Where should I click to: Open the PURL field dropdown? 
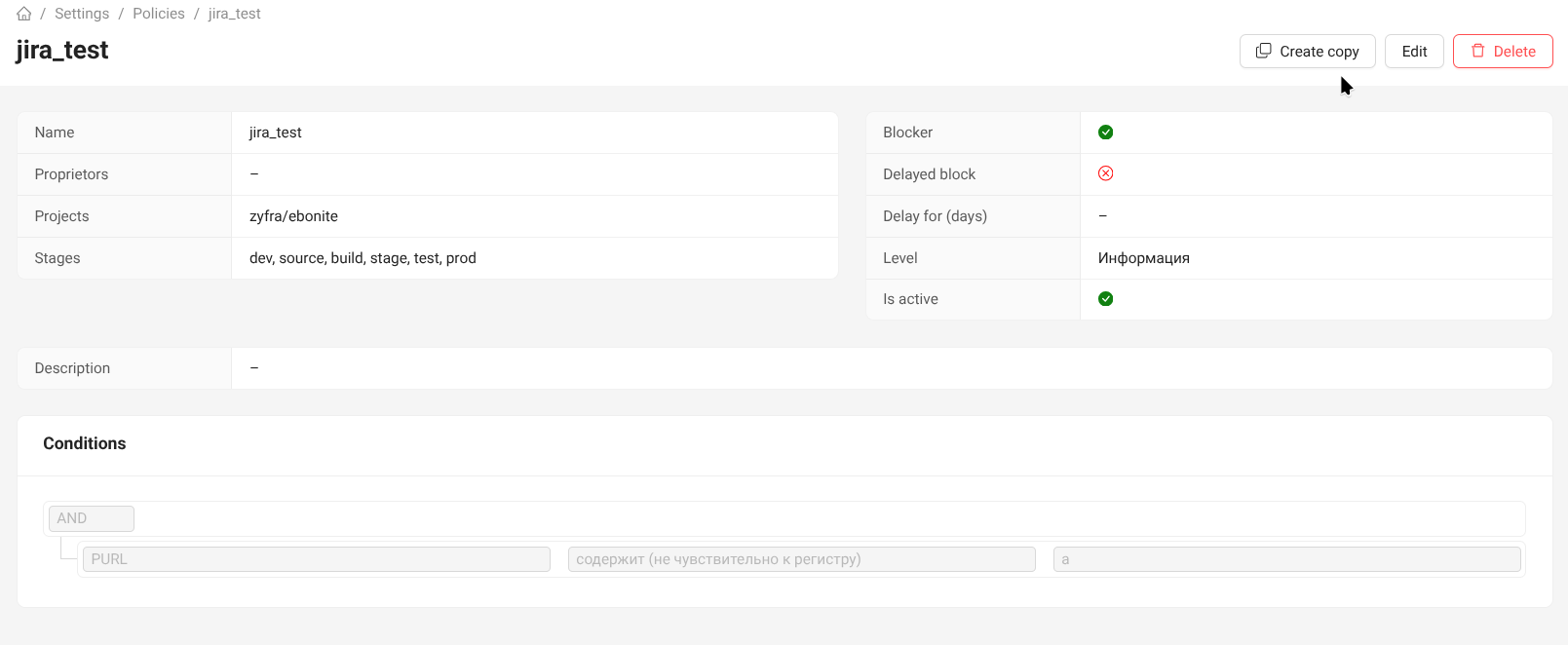[x=316, y=559]
